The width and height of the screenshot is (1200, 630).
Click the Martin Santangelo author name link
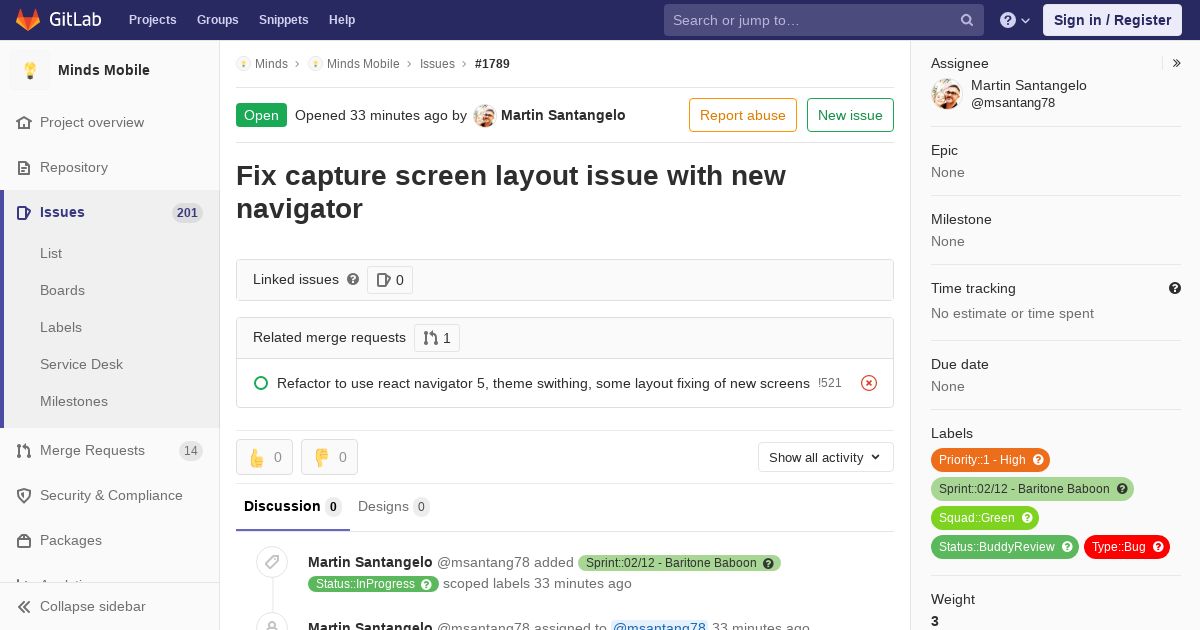(x=563, y=115)
